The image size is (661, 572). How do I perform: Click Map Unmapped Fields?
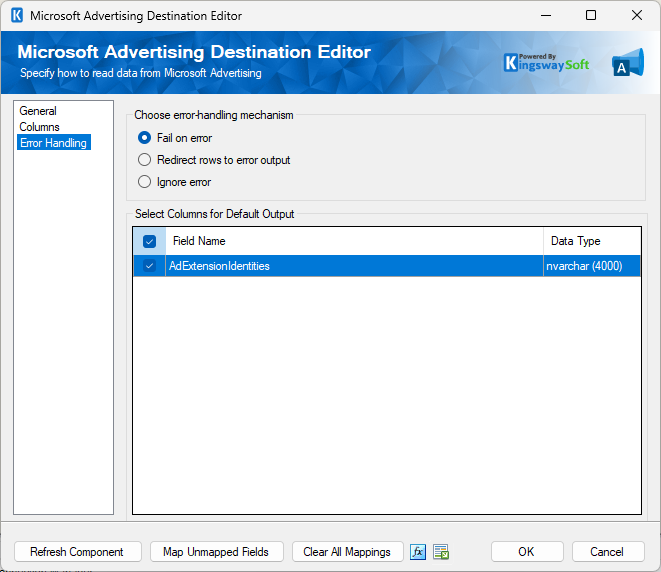coord(217,552)
